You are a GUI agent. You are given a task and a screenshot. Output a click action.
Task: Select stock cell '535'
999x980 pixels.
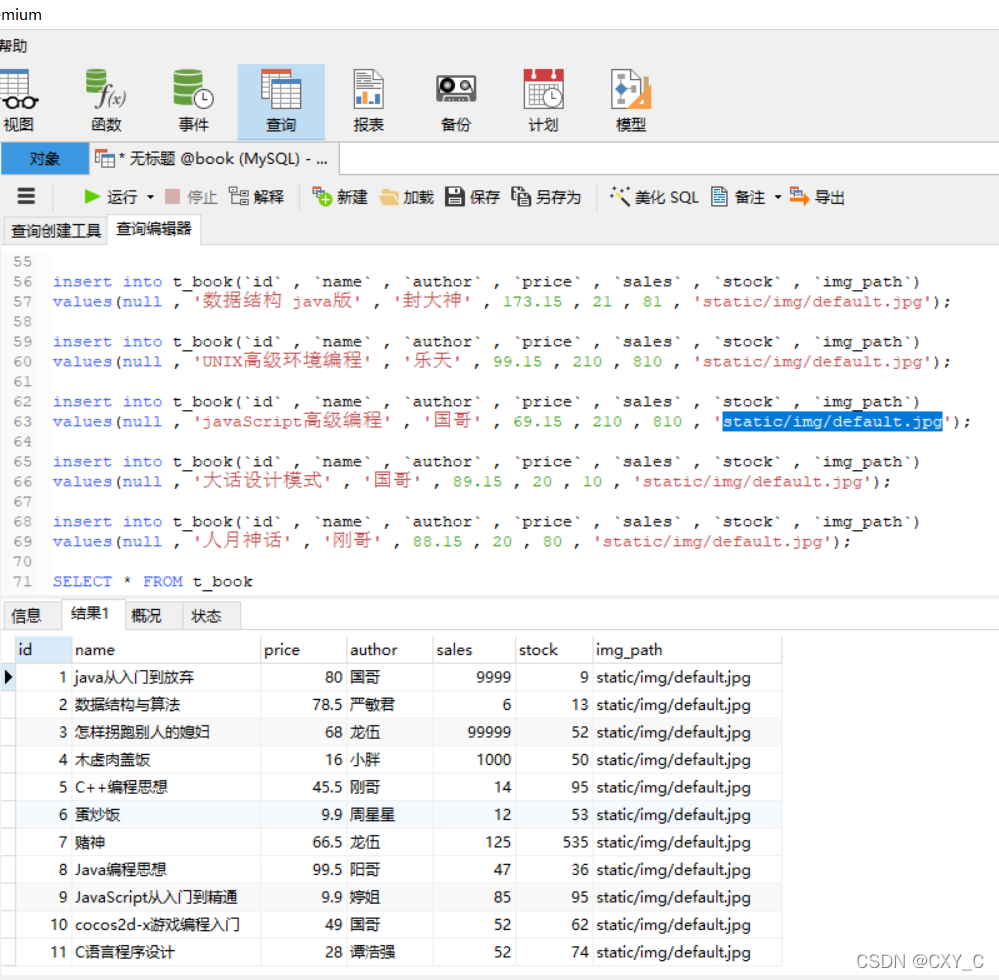coord(553,842)
